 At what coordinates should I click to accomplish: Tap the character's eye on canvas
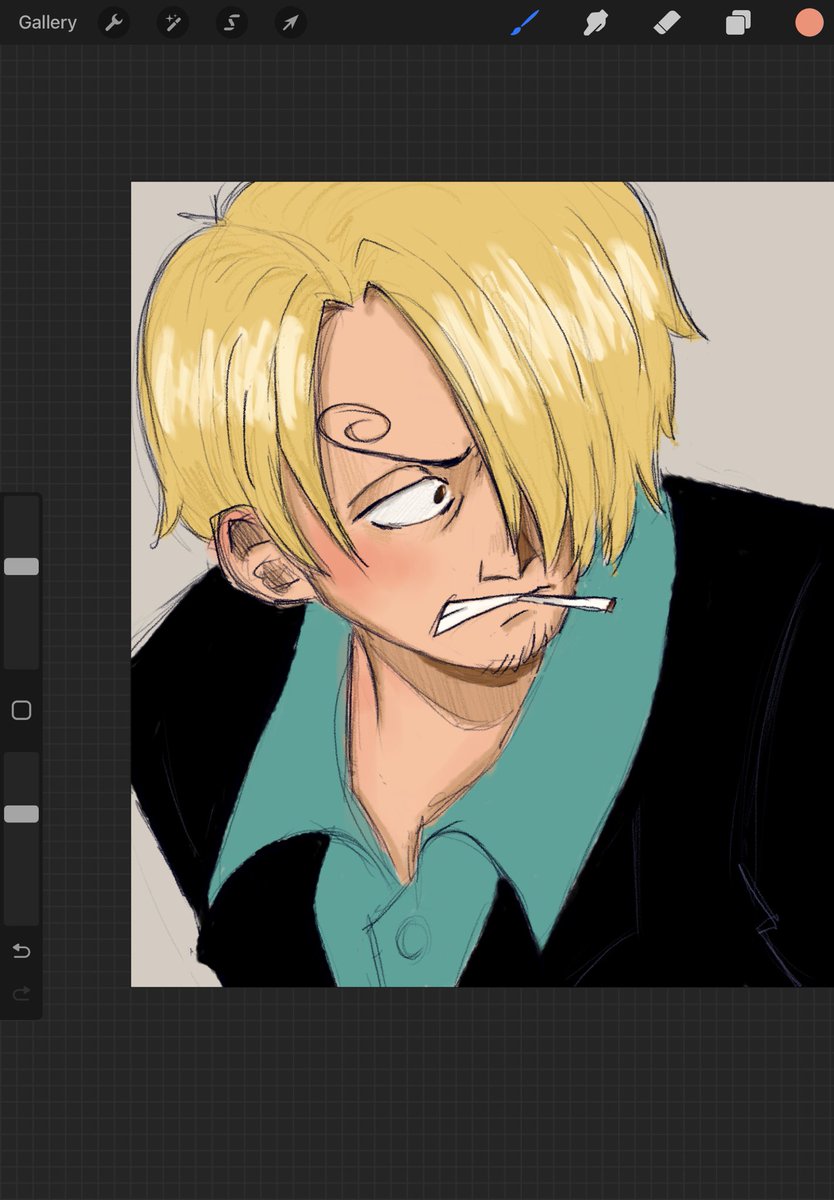[410, 503]
